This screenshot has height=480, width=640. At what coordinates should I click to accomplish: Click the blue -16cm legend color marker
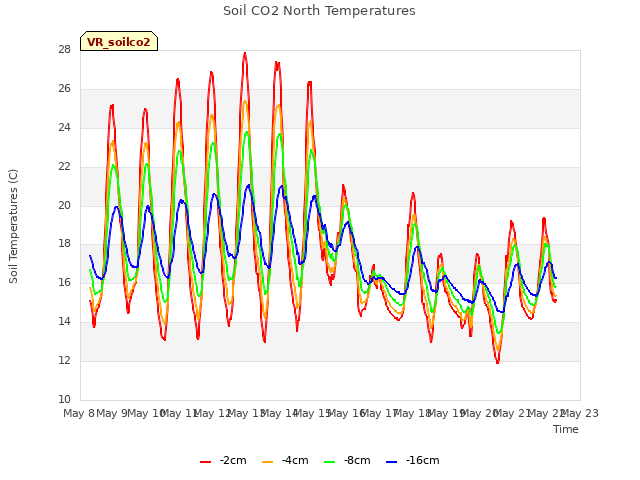[x=391, y=462]
